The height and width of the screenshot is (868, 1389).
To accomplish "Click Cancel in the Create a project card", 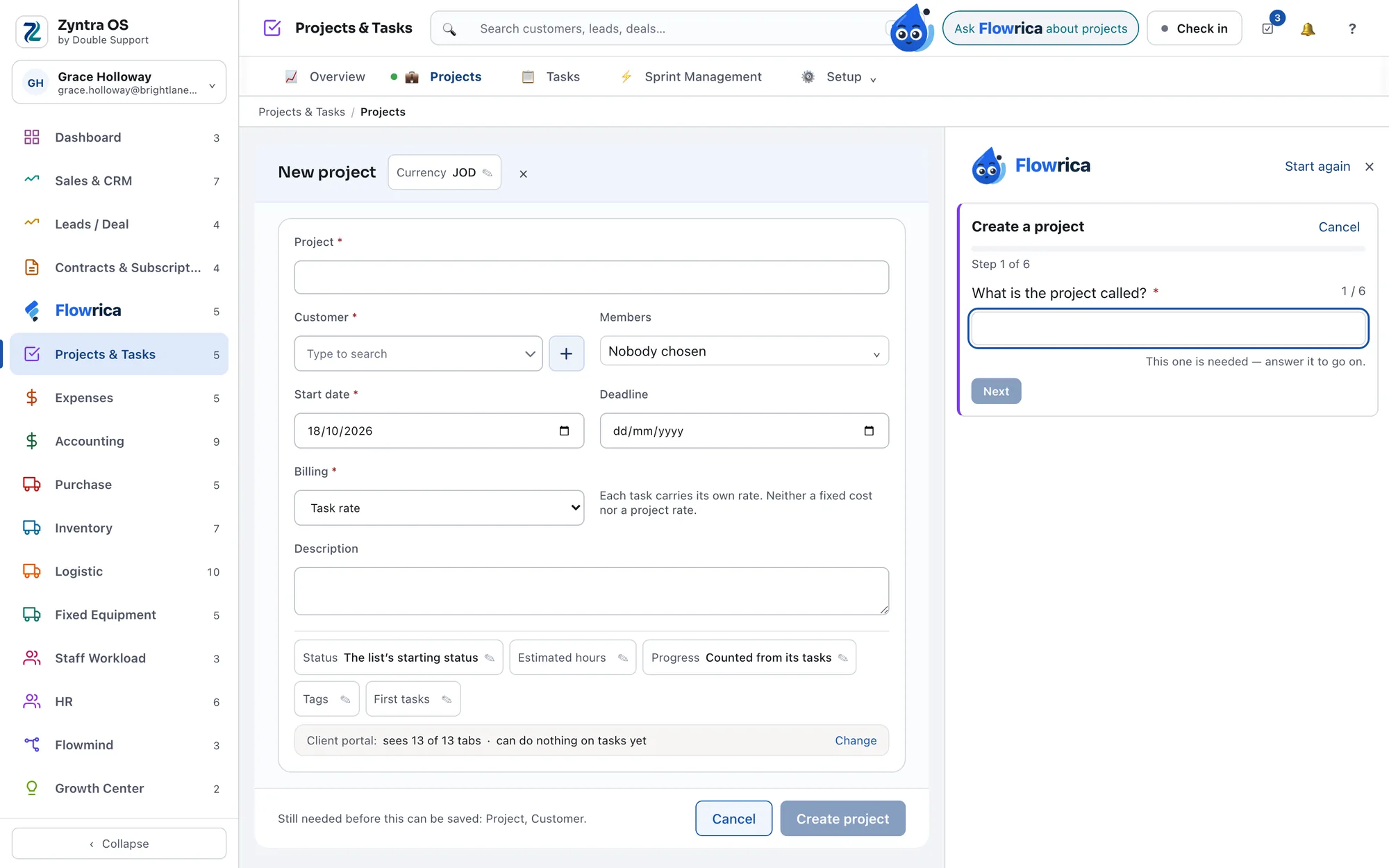I will click(1339, 227).
